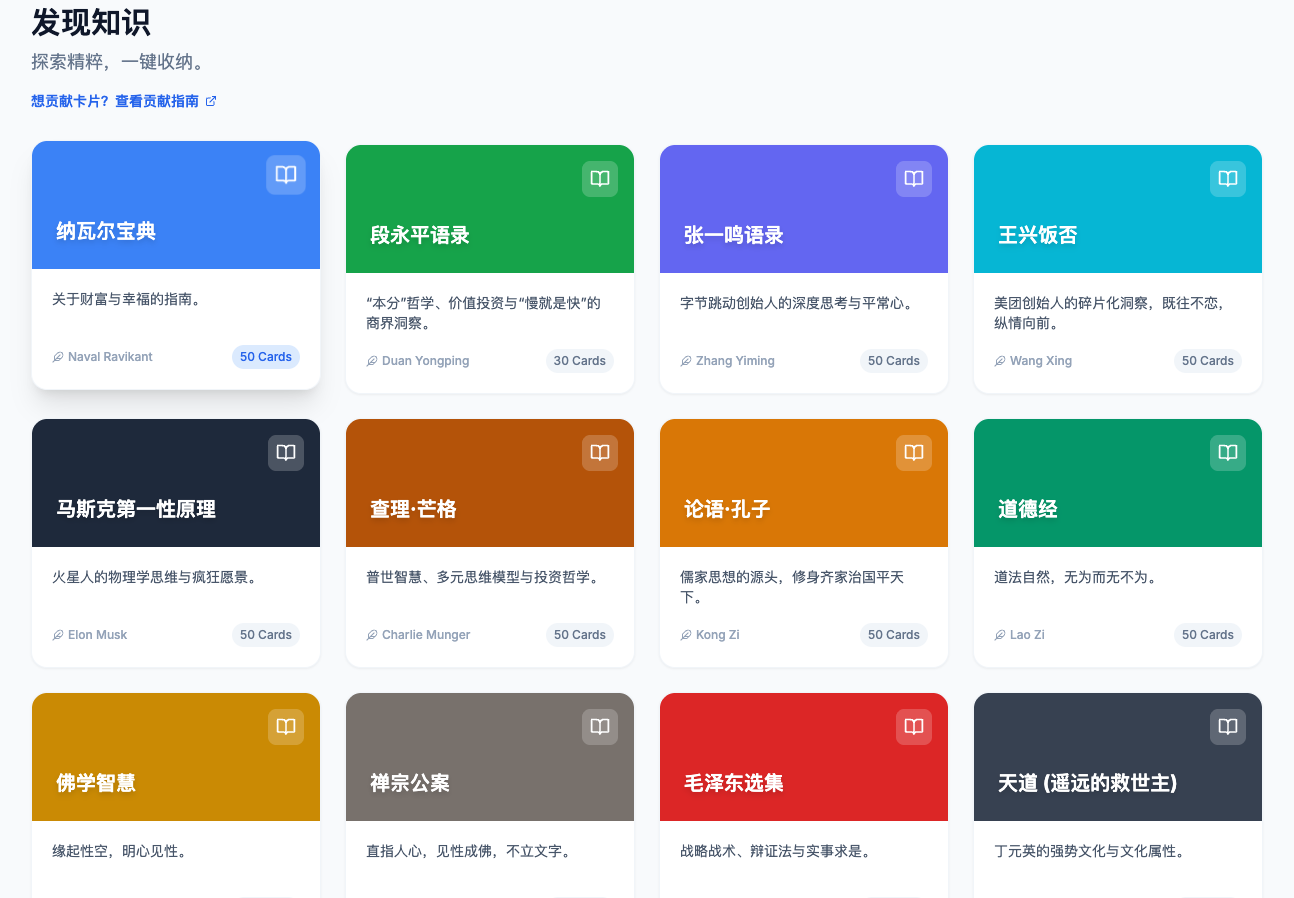
Task: Open the 马斯克第一性原理 card title
Action: click(x=136, y=509)
